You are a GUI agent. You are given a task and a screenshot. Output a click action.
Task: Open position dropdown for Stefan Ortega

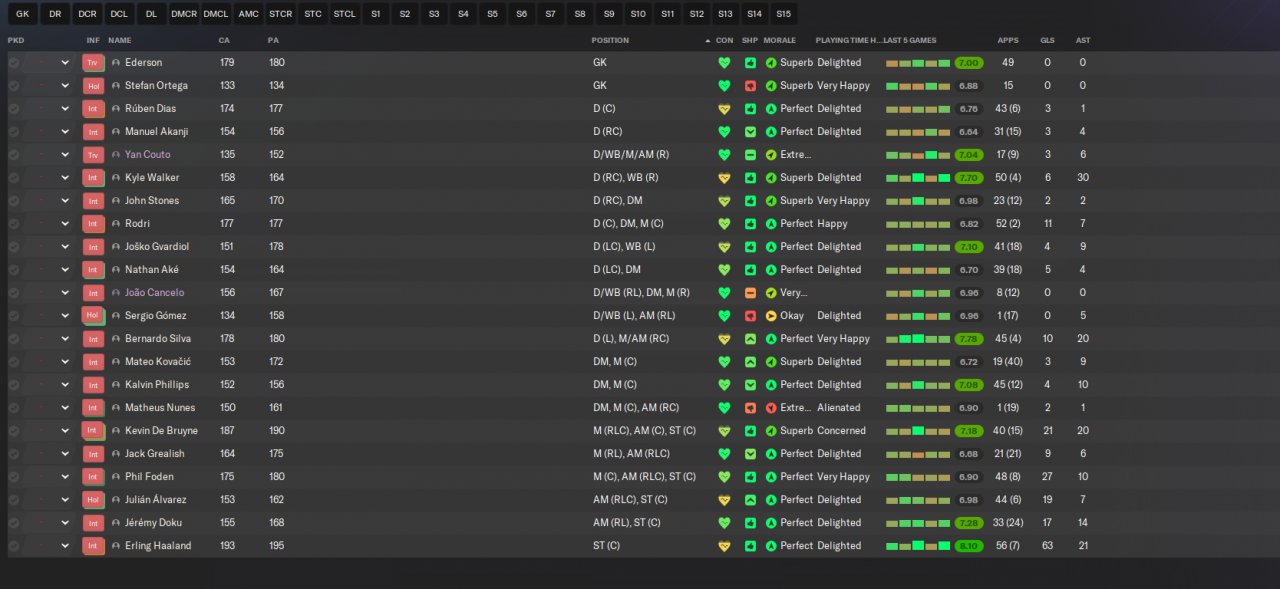[x=65, y=85]
